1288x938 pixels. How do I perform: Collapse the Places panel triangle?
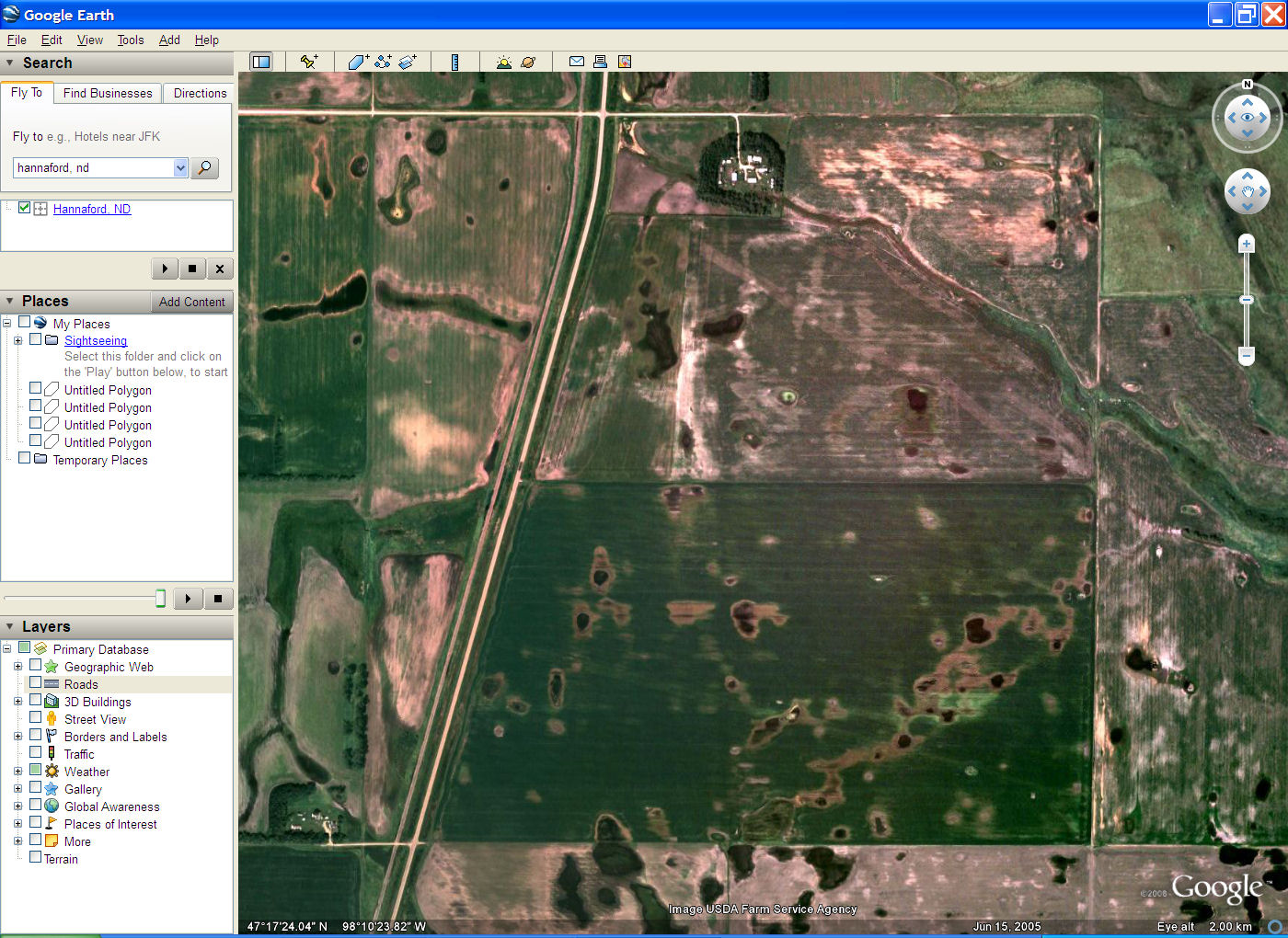pos(10,302)
